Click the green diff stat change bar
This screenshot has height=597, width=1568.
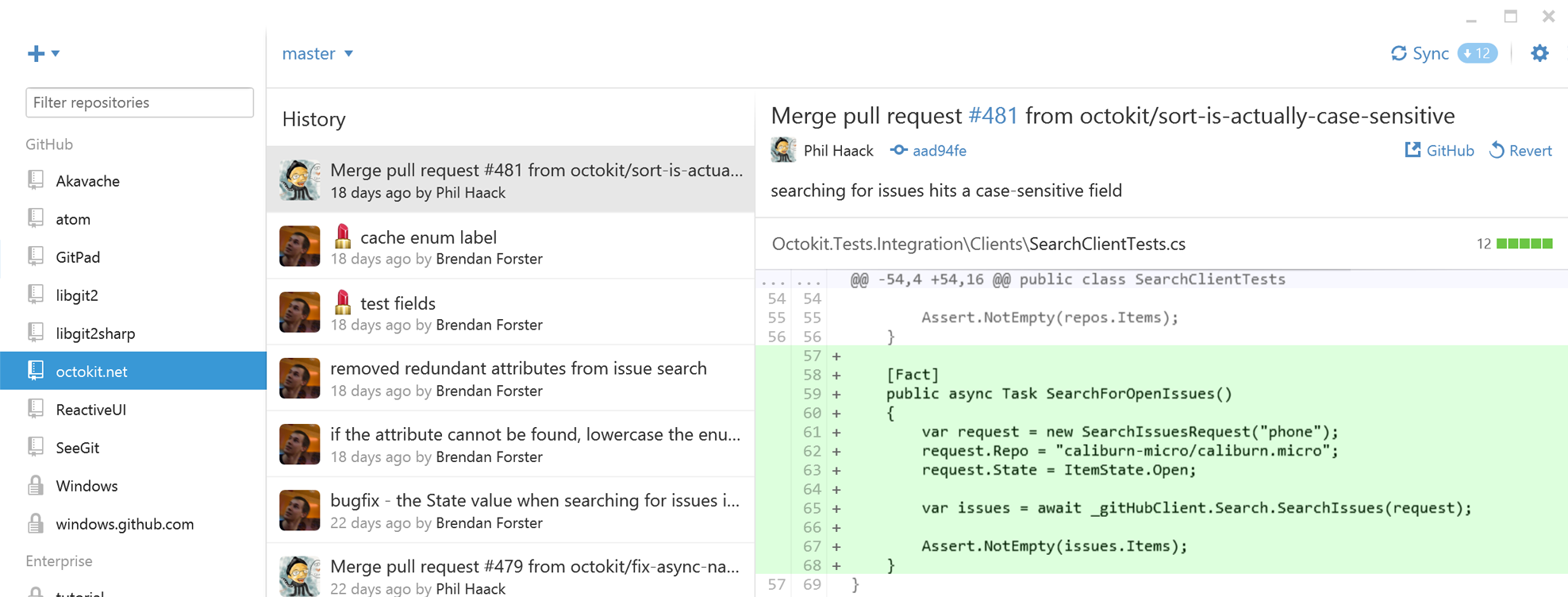click(x=1524, y=244)
